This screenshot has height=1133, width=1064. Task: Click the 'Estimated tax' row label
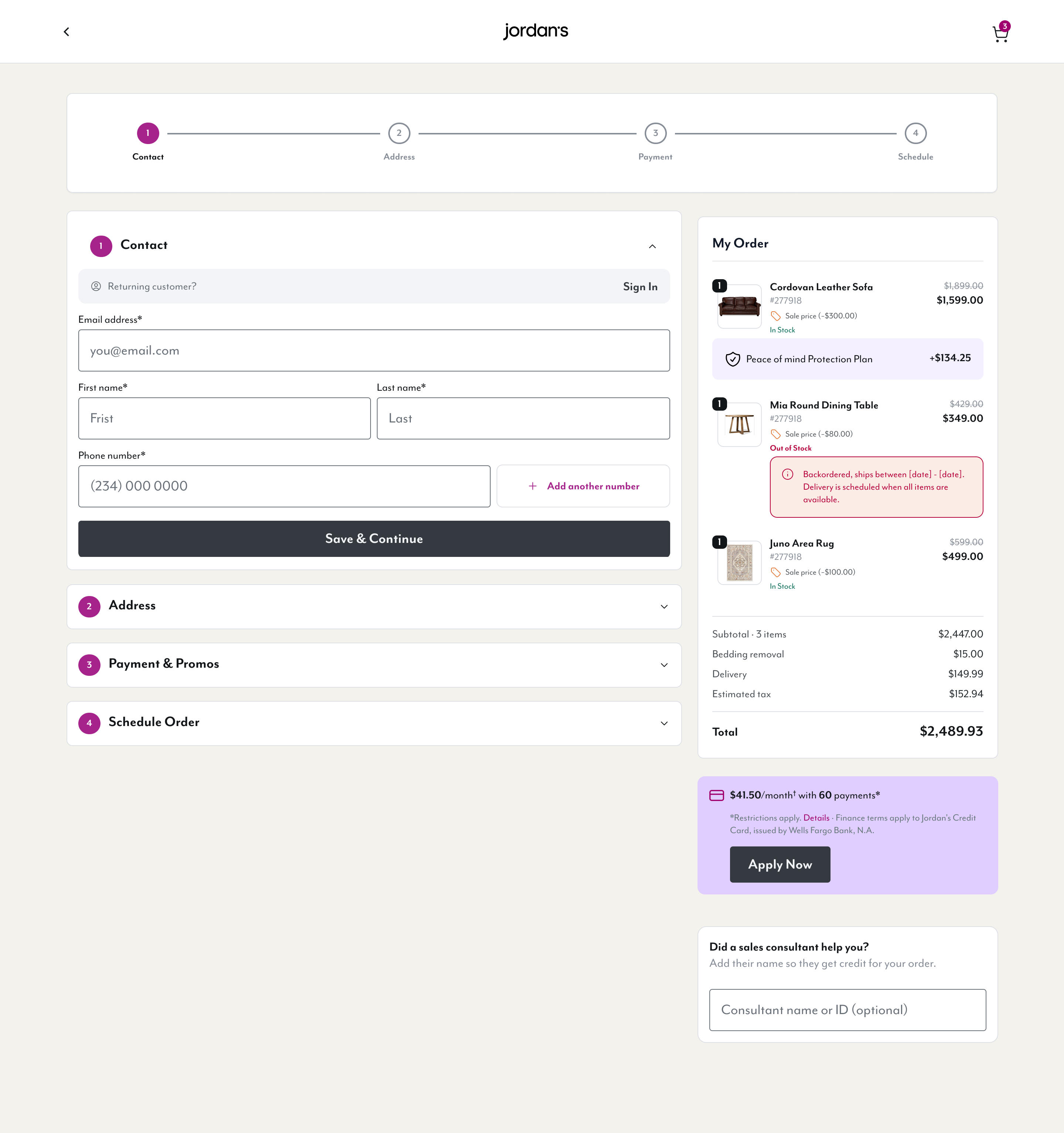click(x=741, y=694)
